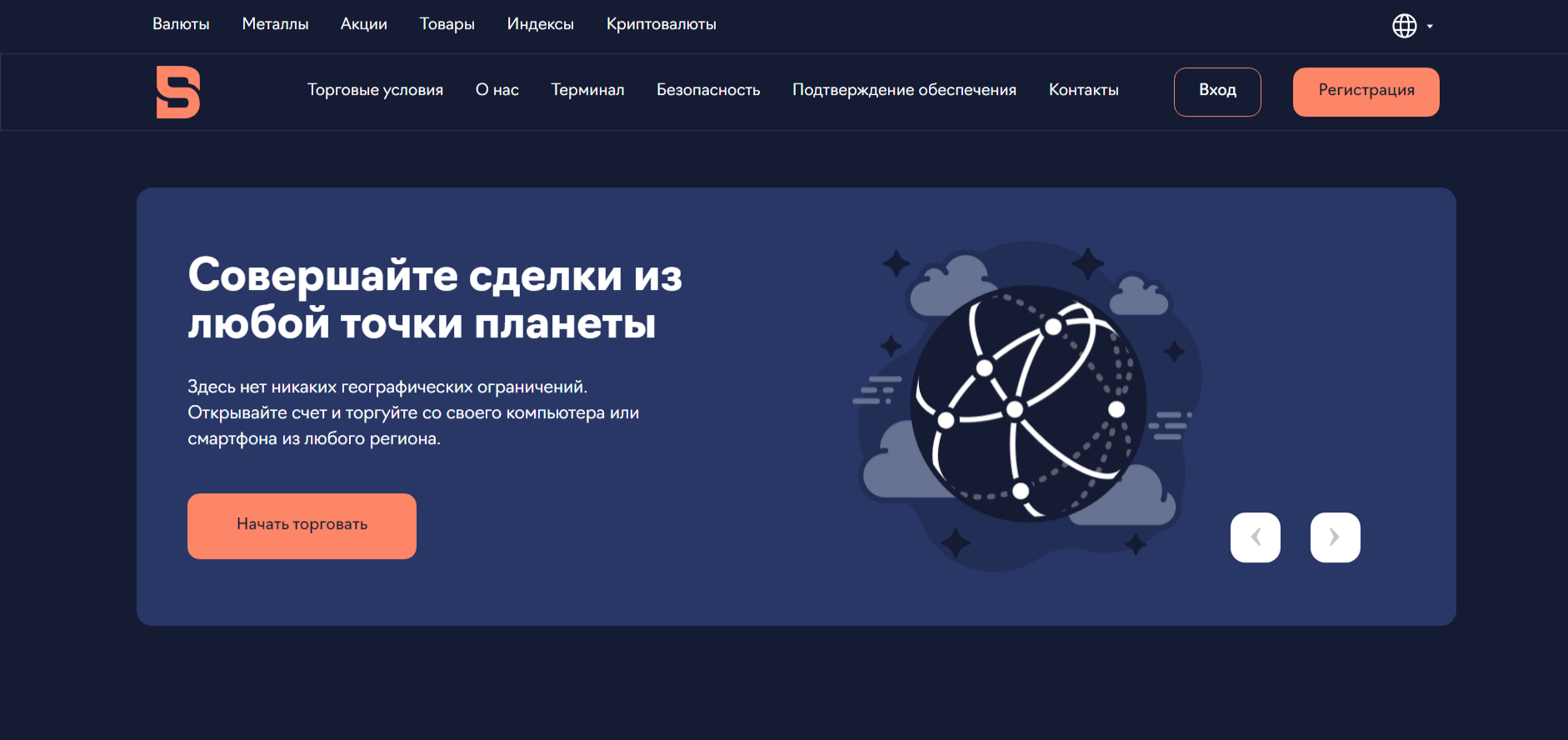Screen dimensions: 1568x740
Task: Open the Валюты section
Action: click(181, 24)
